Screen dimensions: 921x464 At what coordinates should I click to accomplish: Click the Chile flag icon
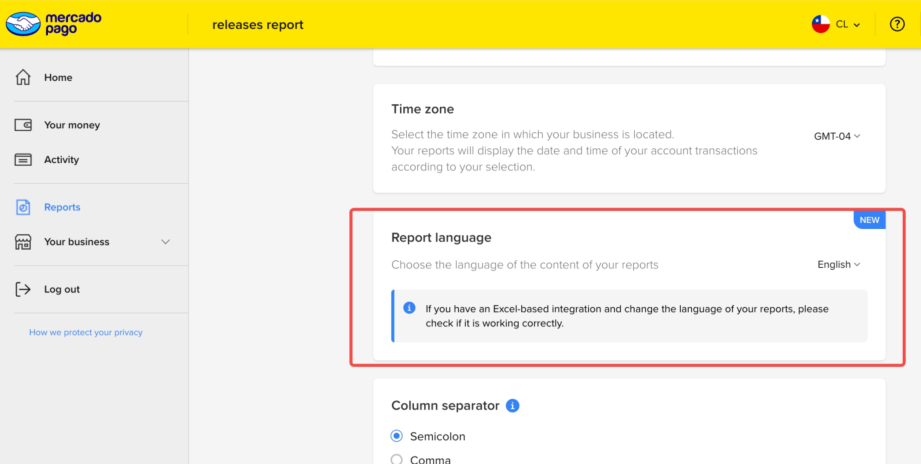[821, 24]
